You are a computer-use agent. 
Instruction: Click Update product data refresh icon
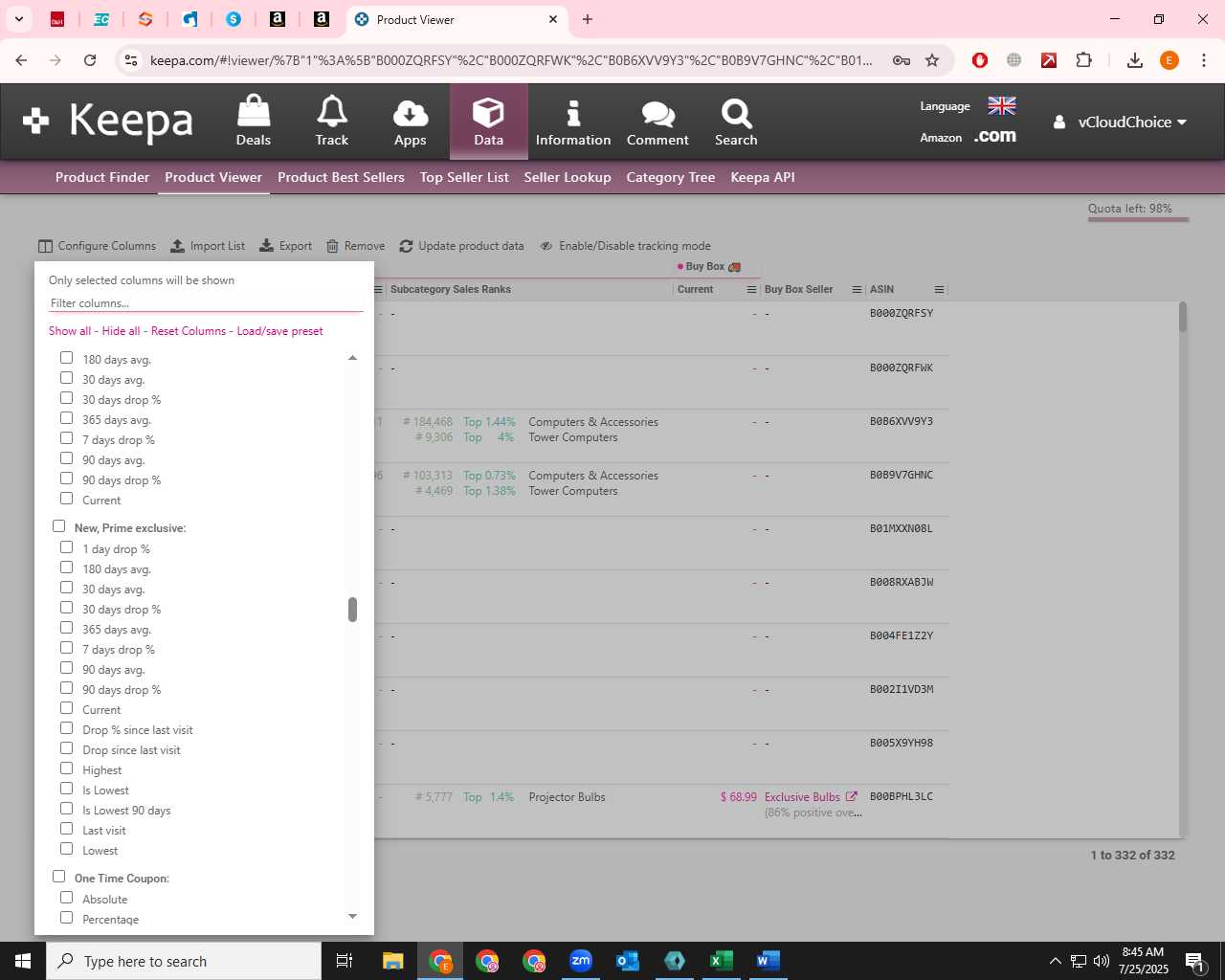tap(406, 246)
